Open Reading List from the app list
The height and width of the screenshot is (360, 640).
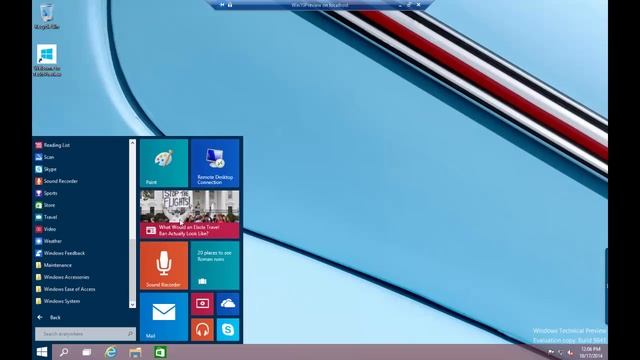click(x=52, y=145)
